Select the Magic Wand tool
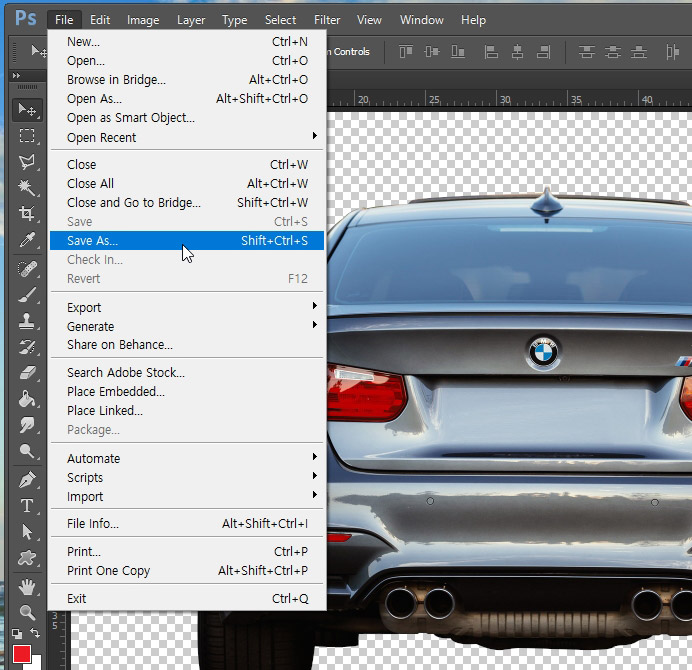Viewport: 692px width, 670px height. click(27, 188)
